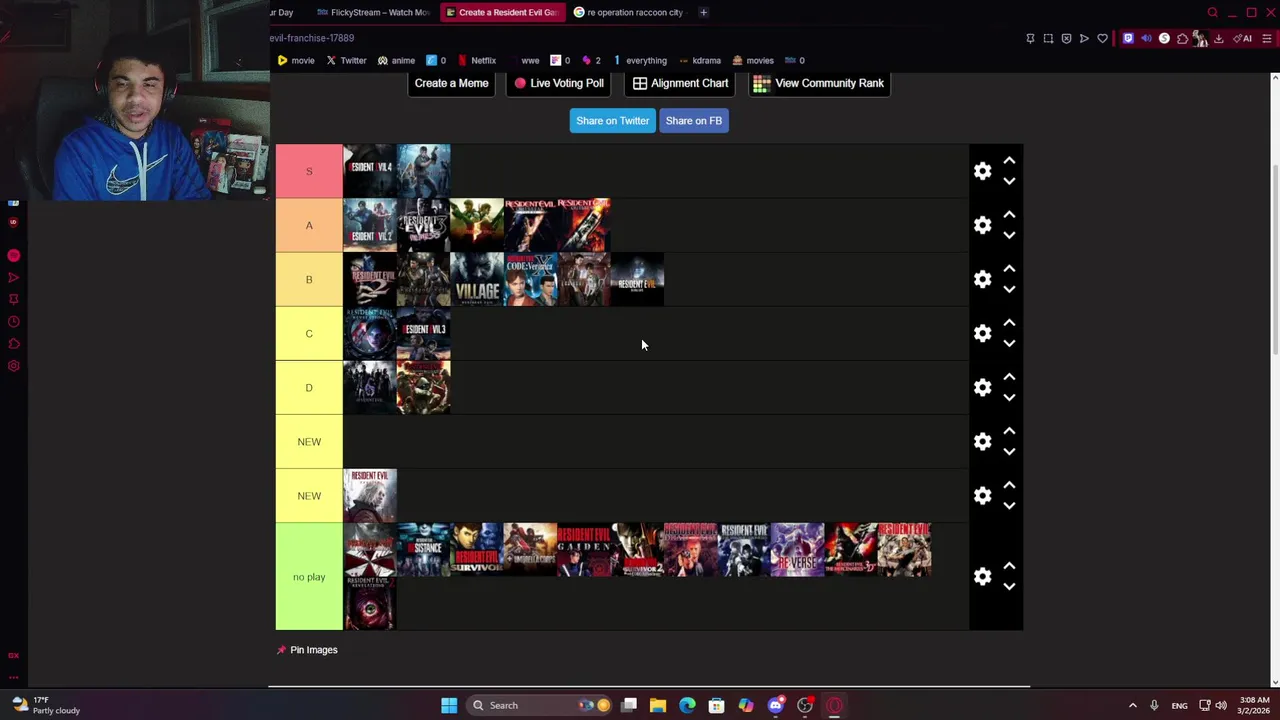Click Pin Images option
This screenshot has width=1280, height=720.
(x=308, y=650)
